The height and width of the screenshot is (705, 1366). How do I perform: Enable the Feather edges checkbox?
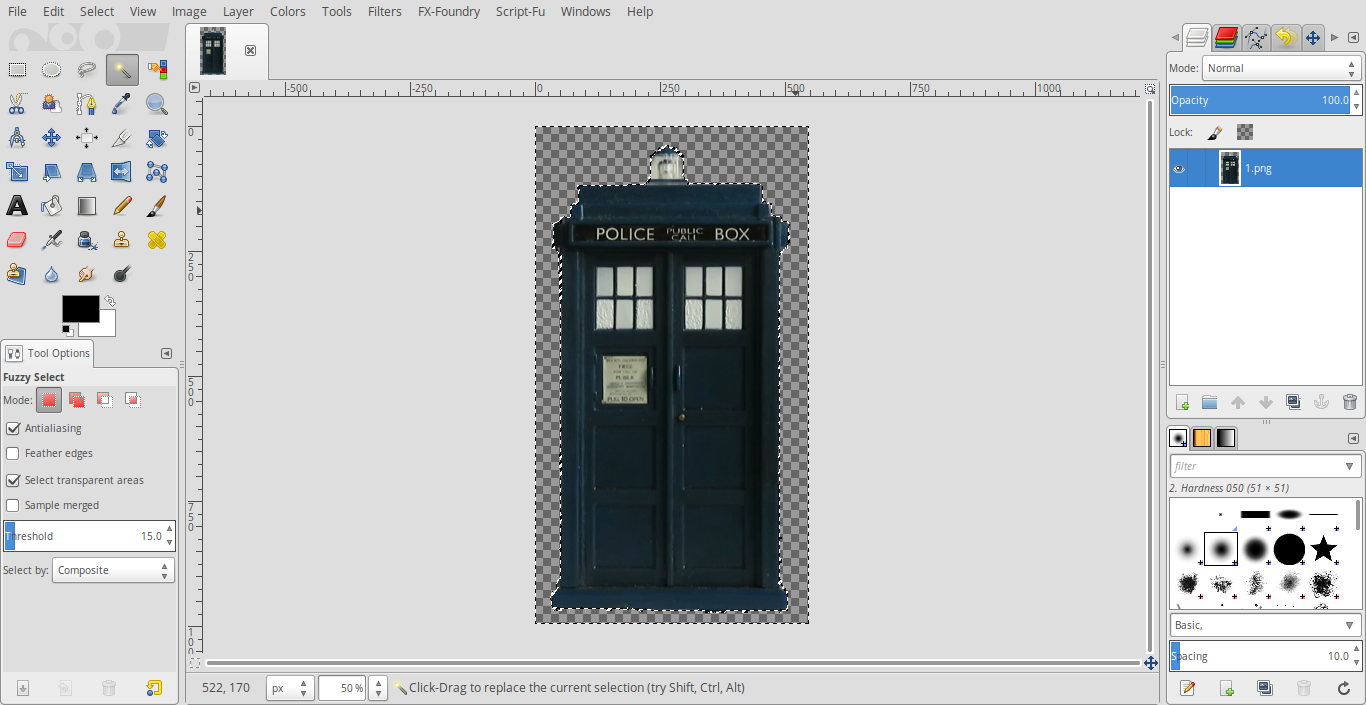pos(13,453)
